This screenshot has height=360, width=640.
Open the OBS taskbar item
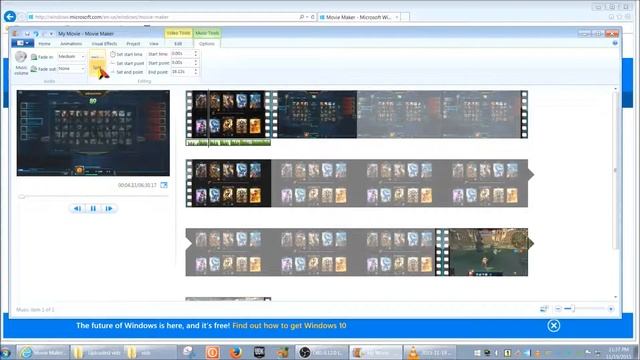322,353
